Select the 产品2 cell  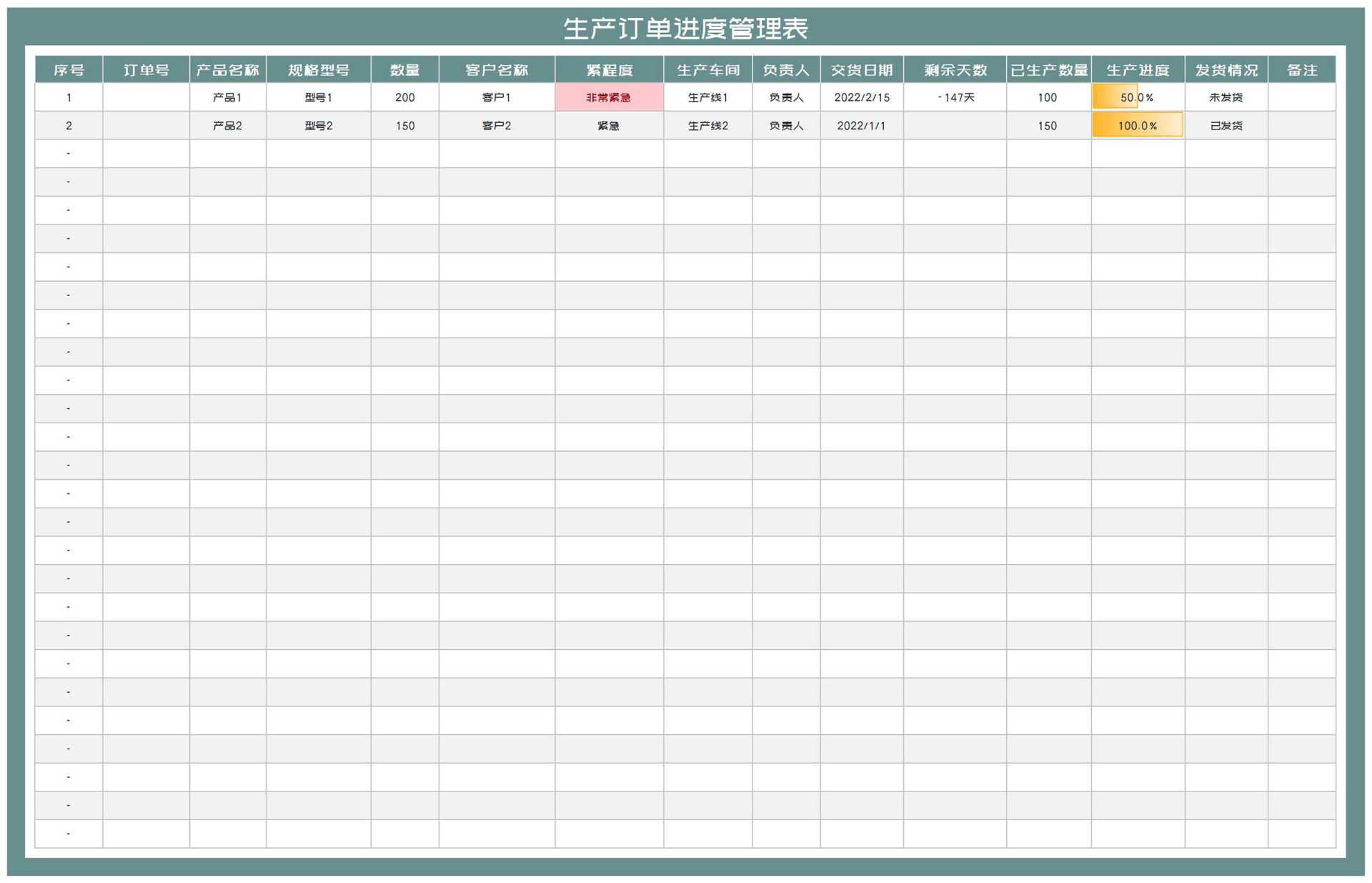coord(228,125)
